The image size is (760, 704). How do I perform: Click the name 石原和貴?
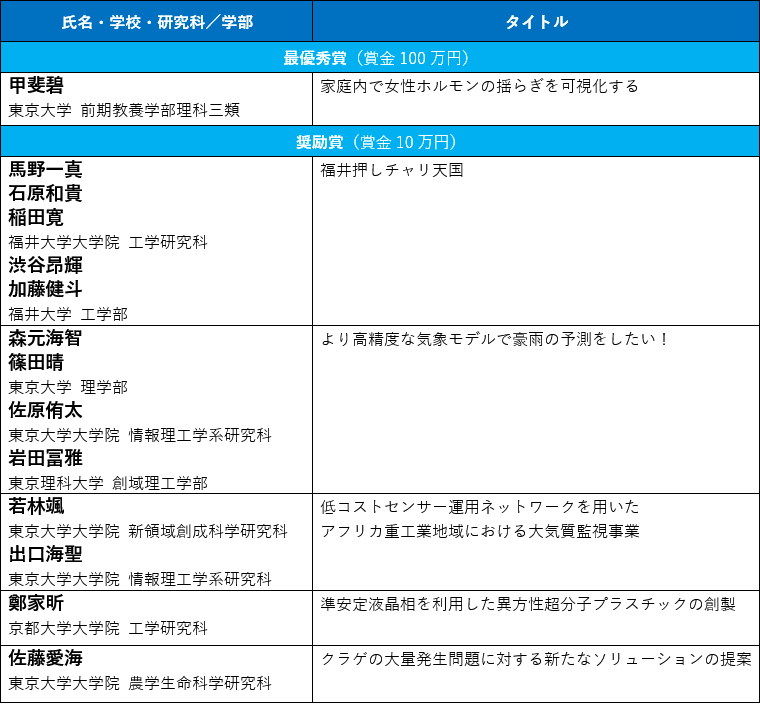pos(45,194)
